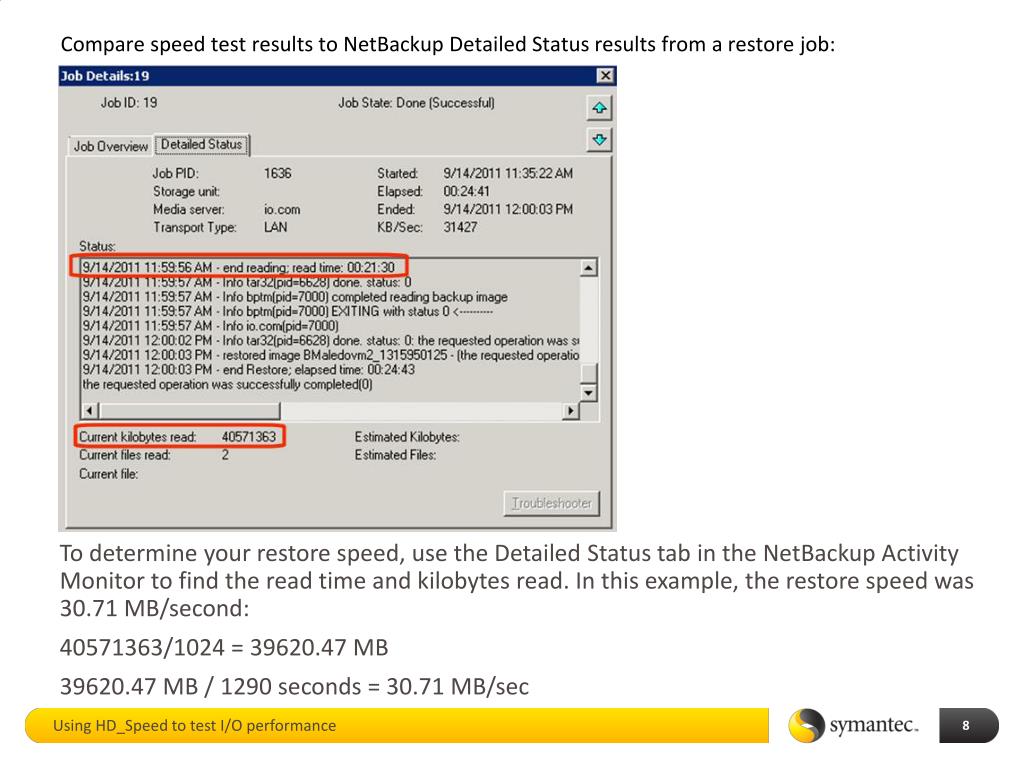Select the 'restored image BMaledovm2_1315950125' line
The width and height of the screenshot is (1024, 768).
tap(330, 355)
